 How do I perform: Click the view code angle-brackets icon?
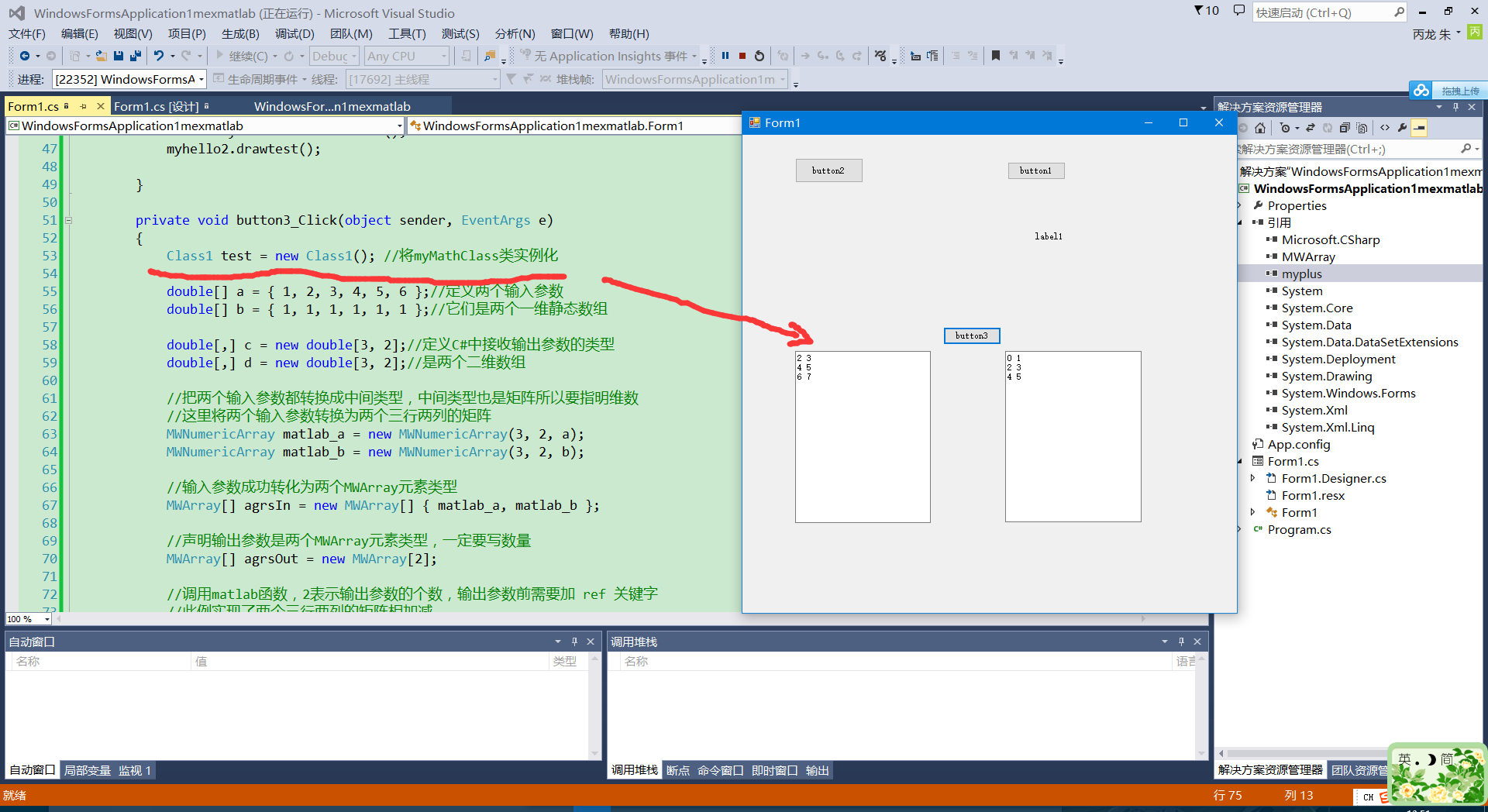[x=1385, y=128]
